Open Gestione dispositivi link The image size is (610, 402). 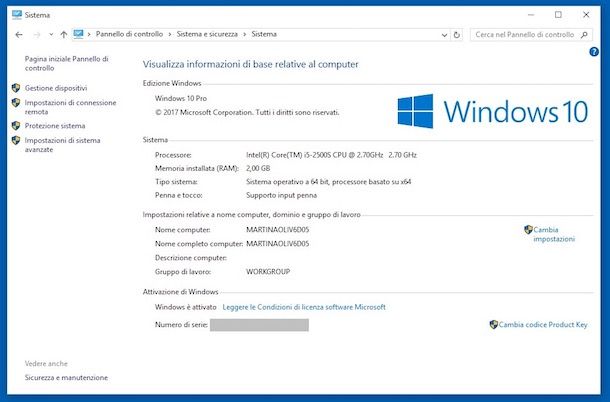56,88
